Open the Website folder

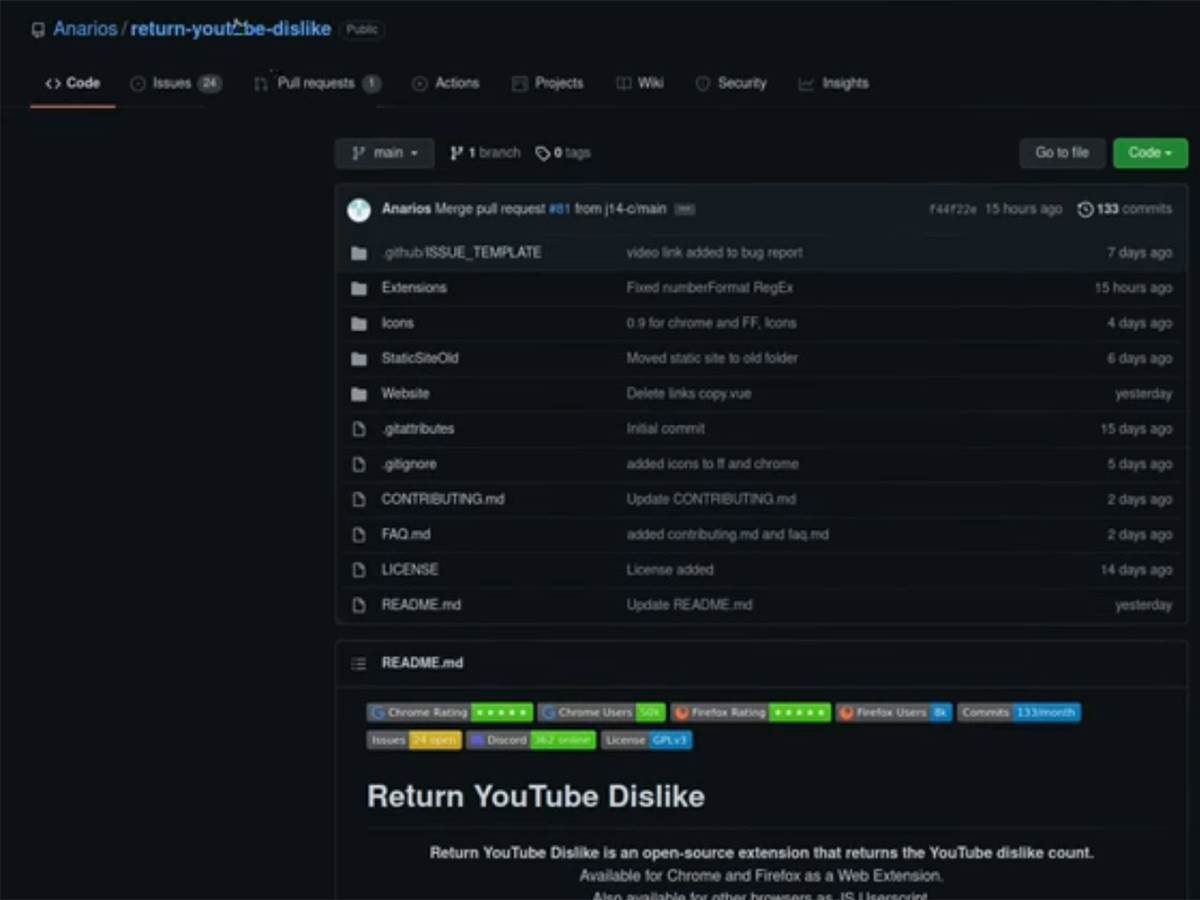405,394
